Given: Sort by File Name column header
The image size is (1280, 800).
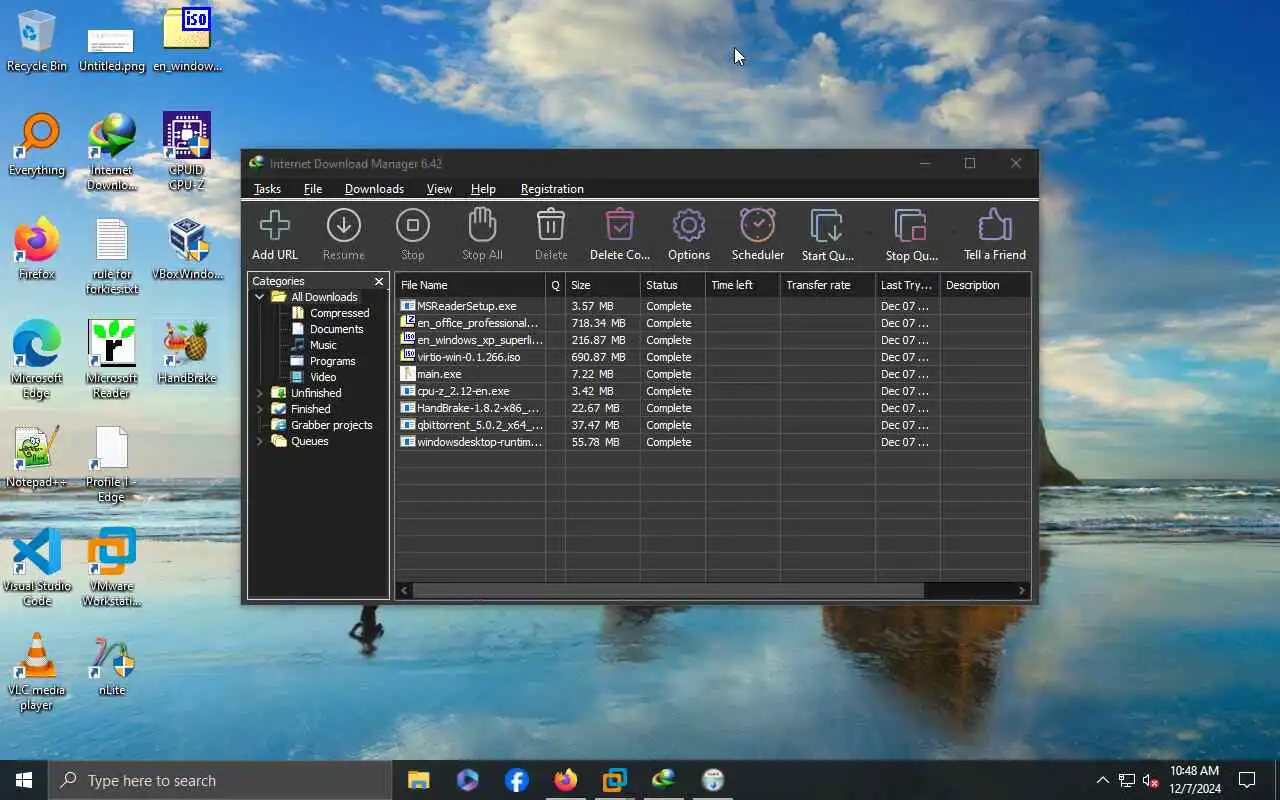Looking at the screenshot, I should 470,285.
